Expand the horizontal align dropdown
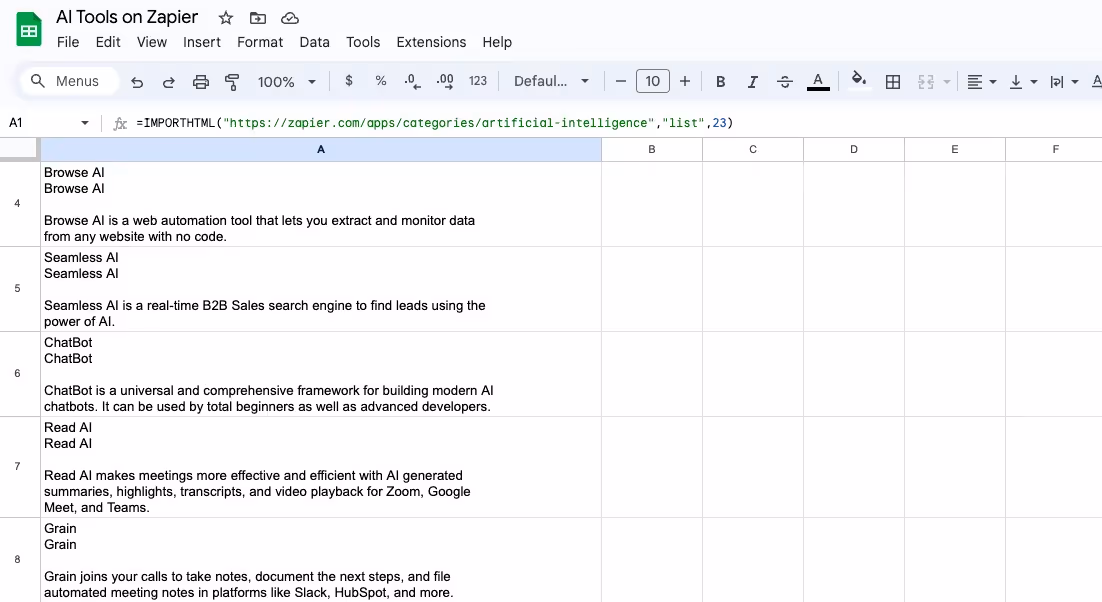This screenshot has height=602, width=1102. coord(992,82)
